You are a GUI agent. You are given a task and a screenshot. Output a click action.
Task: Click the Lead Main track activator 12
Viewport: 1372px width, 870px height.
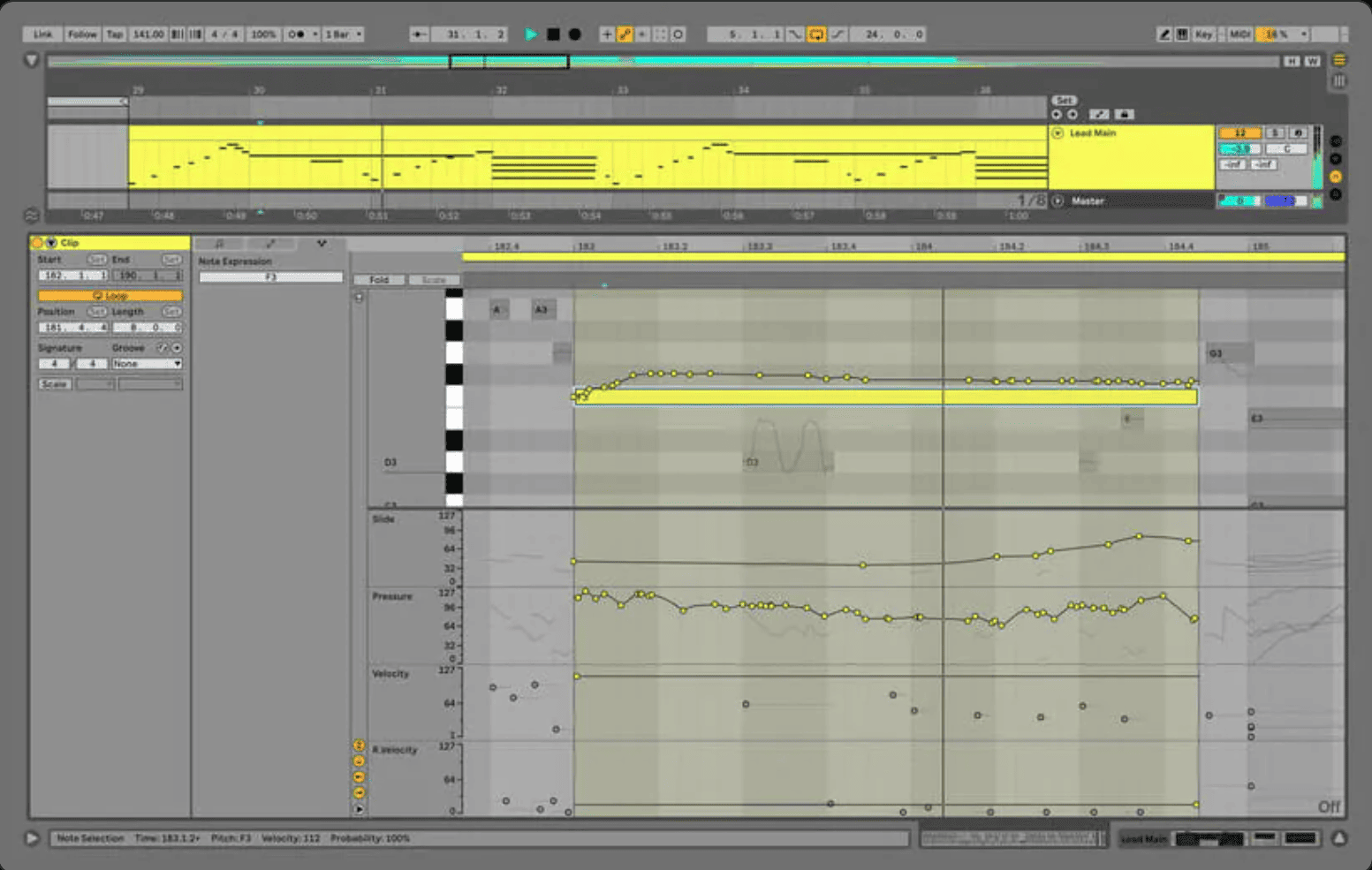1239,132
